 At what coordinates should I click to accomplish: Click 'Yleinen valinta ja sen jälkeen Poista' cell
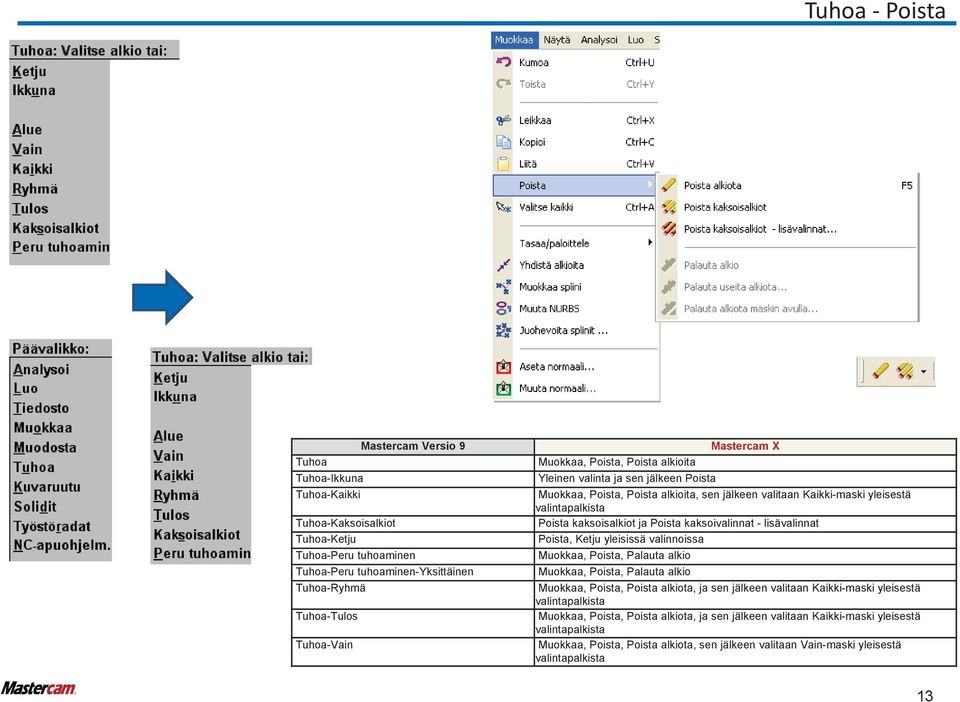(x=744, y=478)
